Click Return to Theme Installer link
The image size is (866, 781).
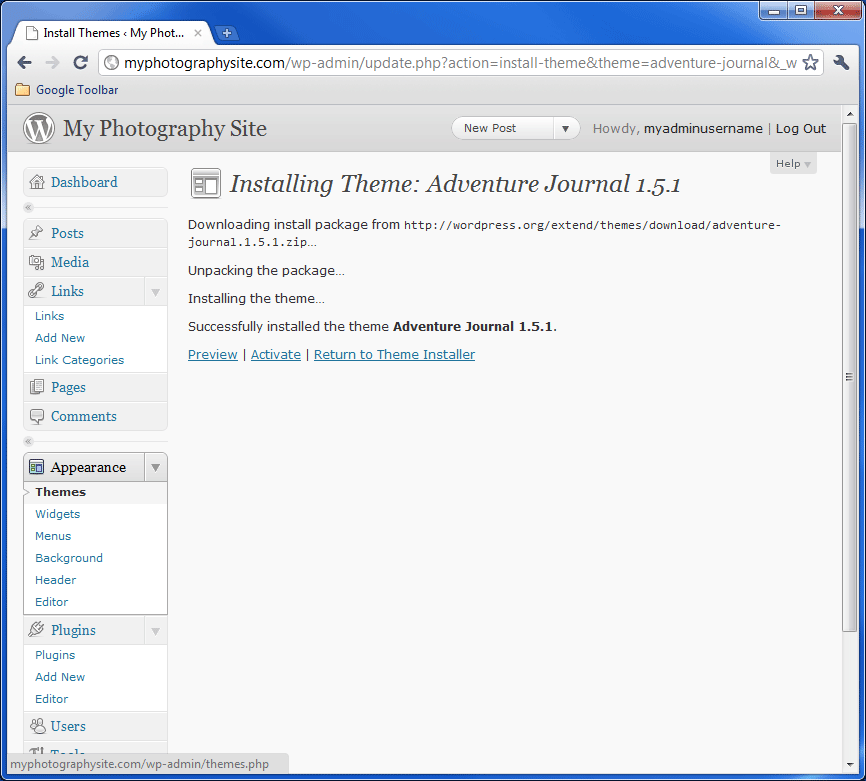point(394,354)
